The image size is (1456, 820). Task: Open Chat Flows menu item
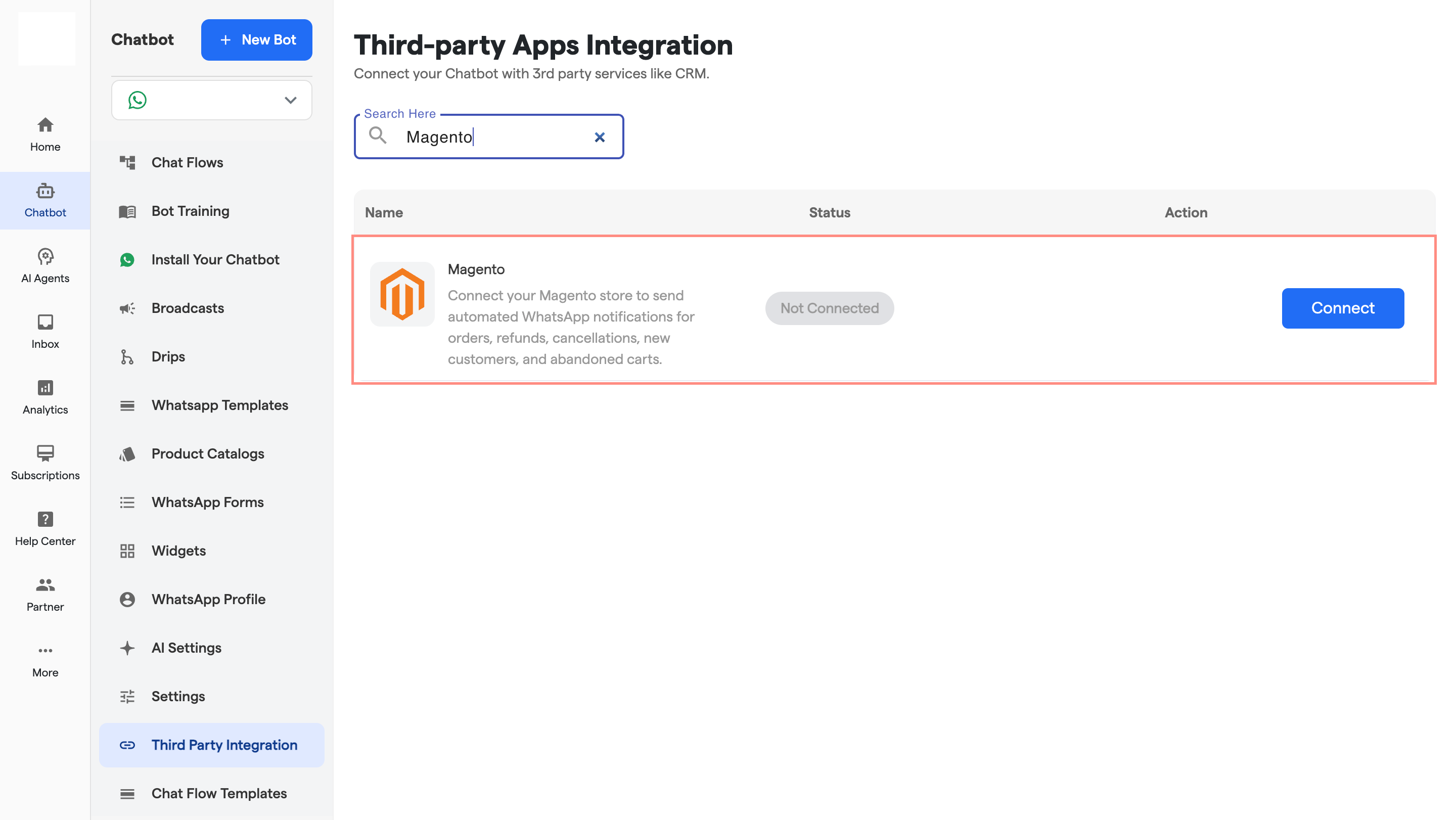[x=211, y=163]
